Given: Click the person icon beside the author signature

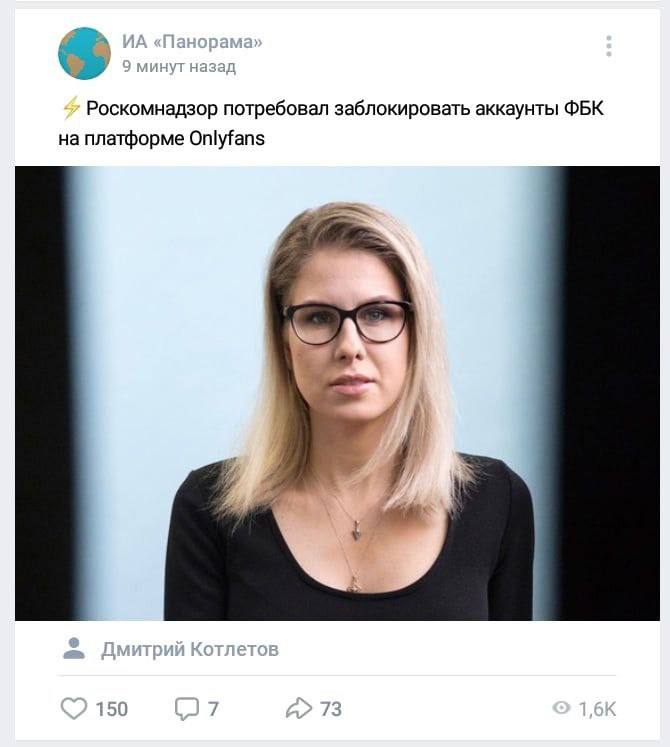Looking at the screenshot, I should (74, 648).
